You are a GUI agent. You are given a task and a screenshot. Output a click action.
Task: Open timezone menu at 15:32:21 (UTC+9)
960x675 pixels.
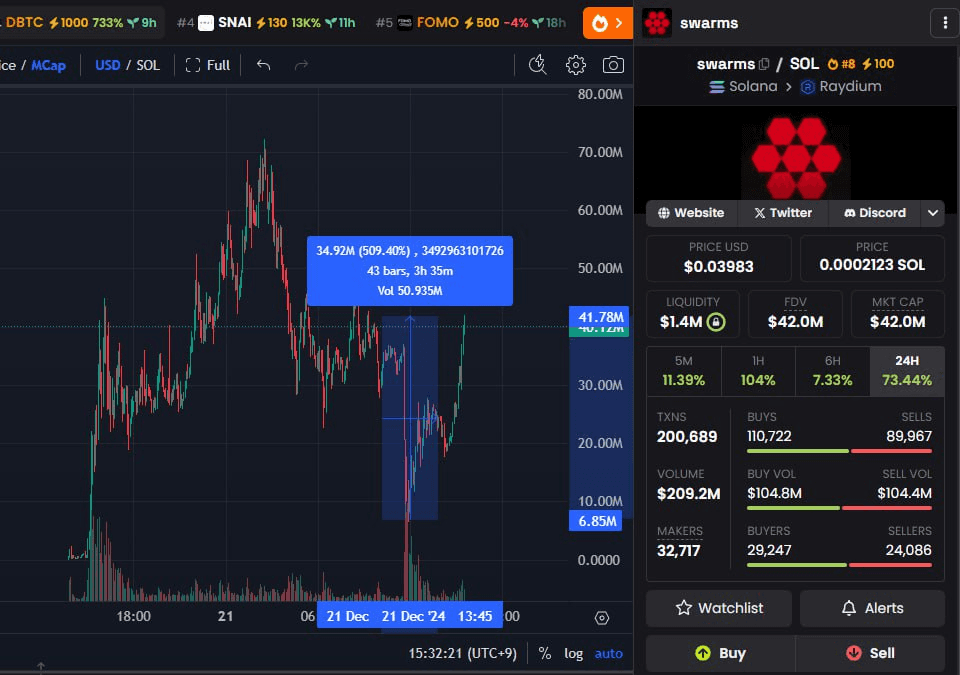462,654
